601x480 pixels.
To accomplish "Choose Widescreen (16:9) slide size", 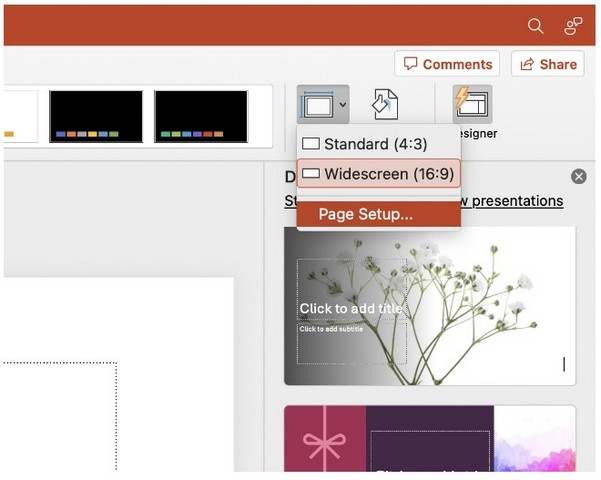I will [378, 174].
